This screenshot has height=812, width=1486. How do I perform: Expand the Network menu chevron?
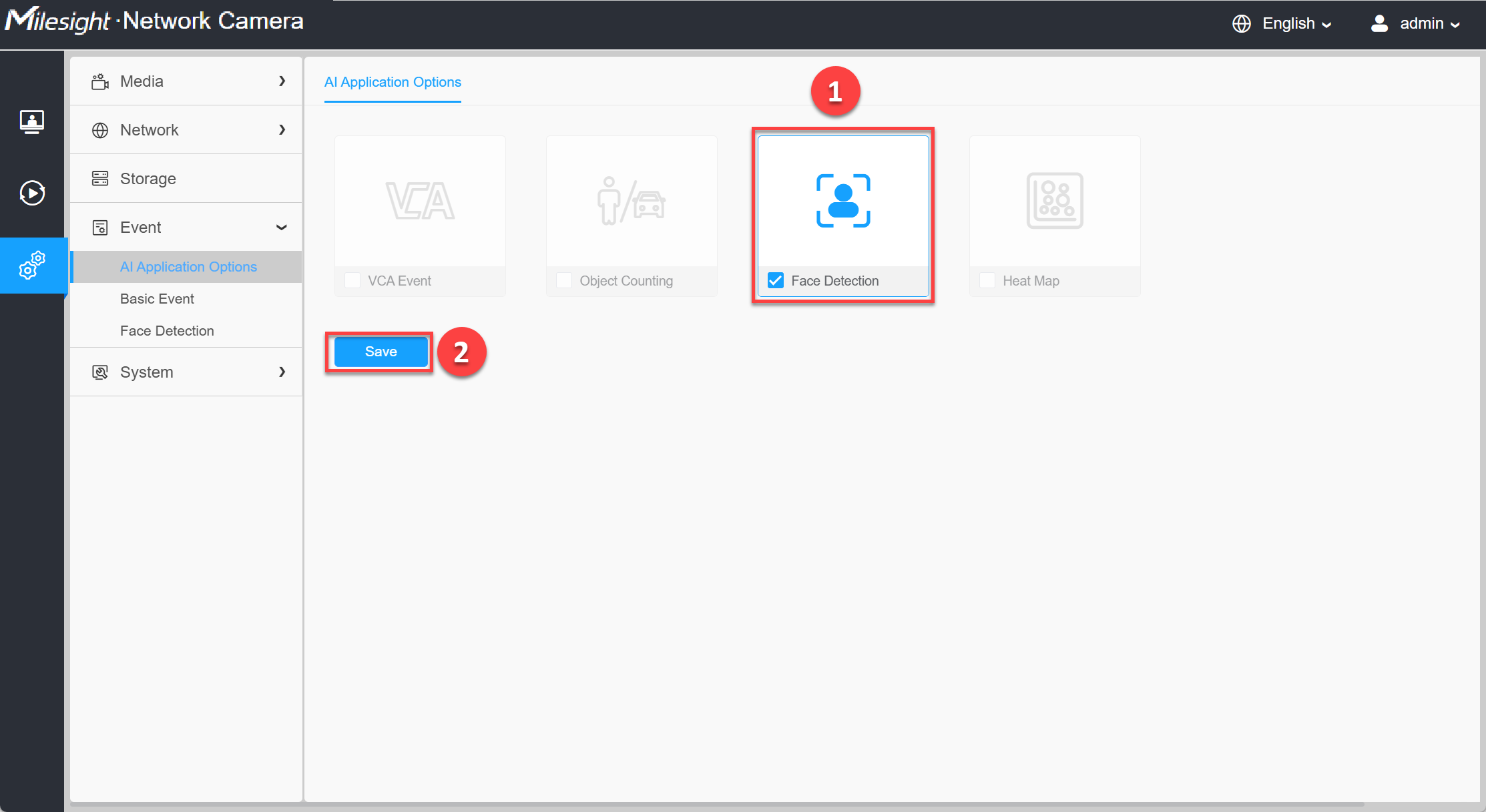(x=282, y=130)
